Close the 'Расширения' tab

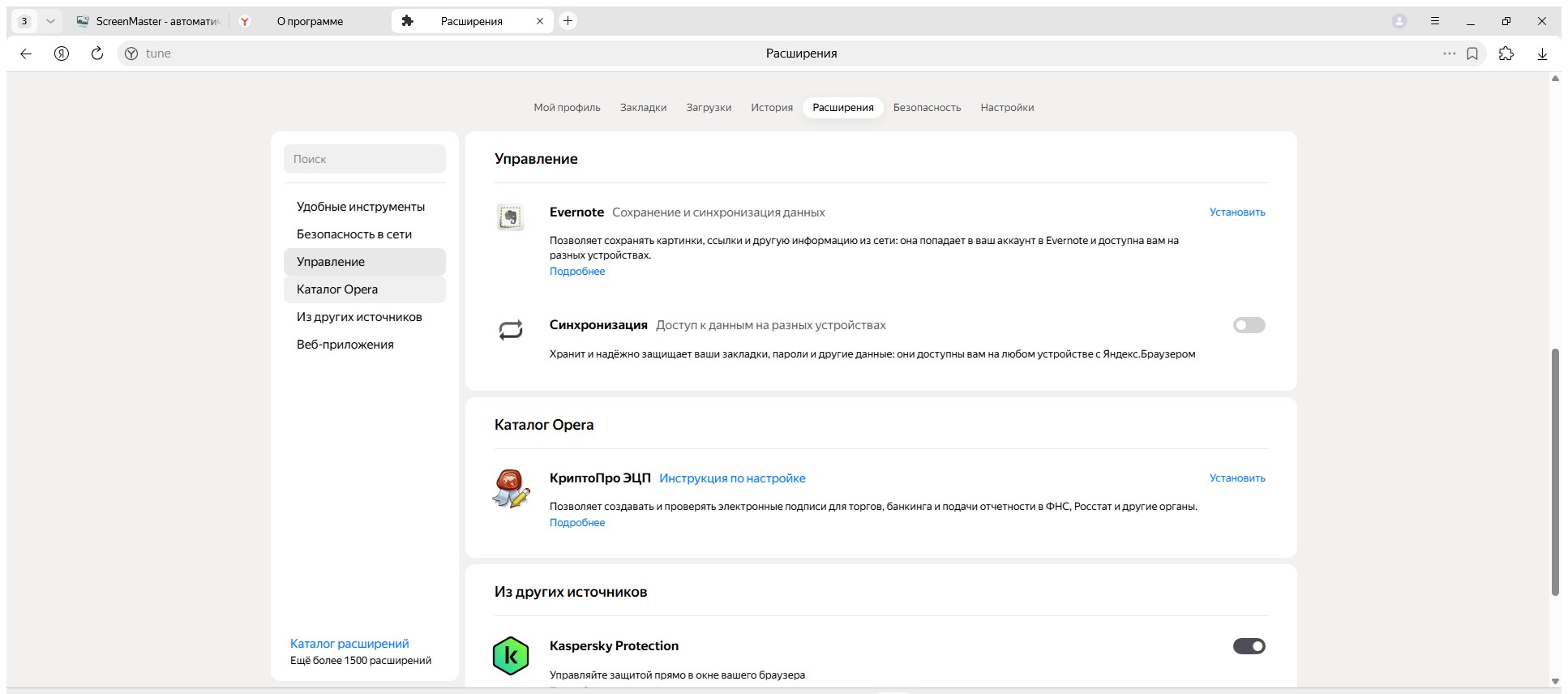(x=540, y=21)
